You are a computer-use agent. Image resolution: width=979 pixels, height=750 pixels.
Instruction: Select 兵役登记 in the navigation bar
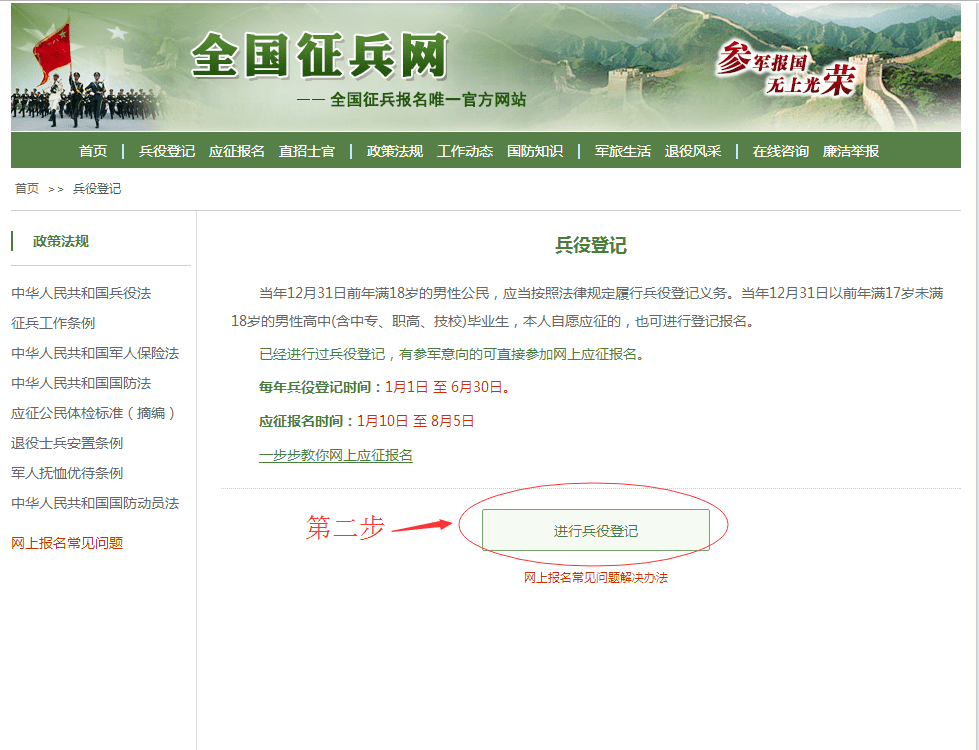(x=166, y=151)
